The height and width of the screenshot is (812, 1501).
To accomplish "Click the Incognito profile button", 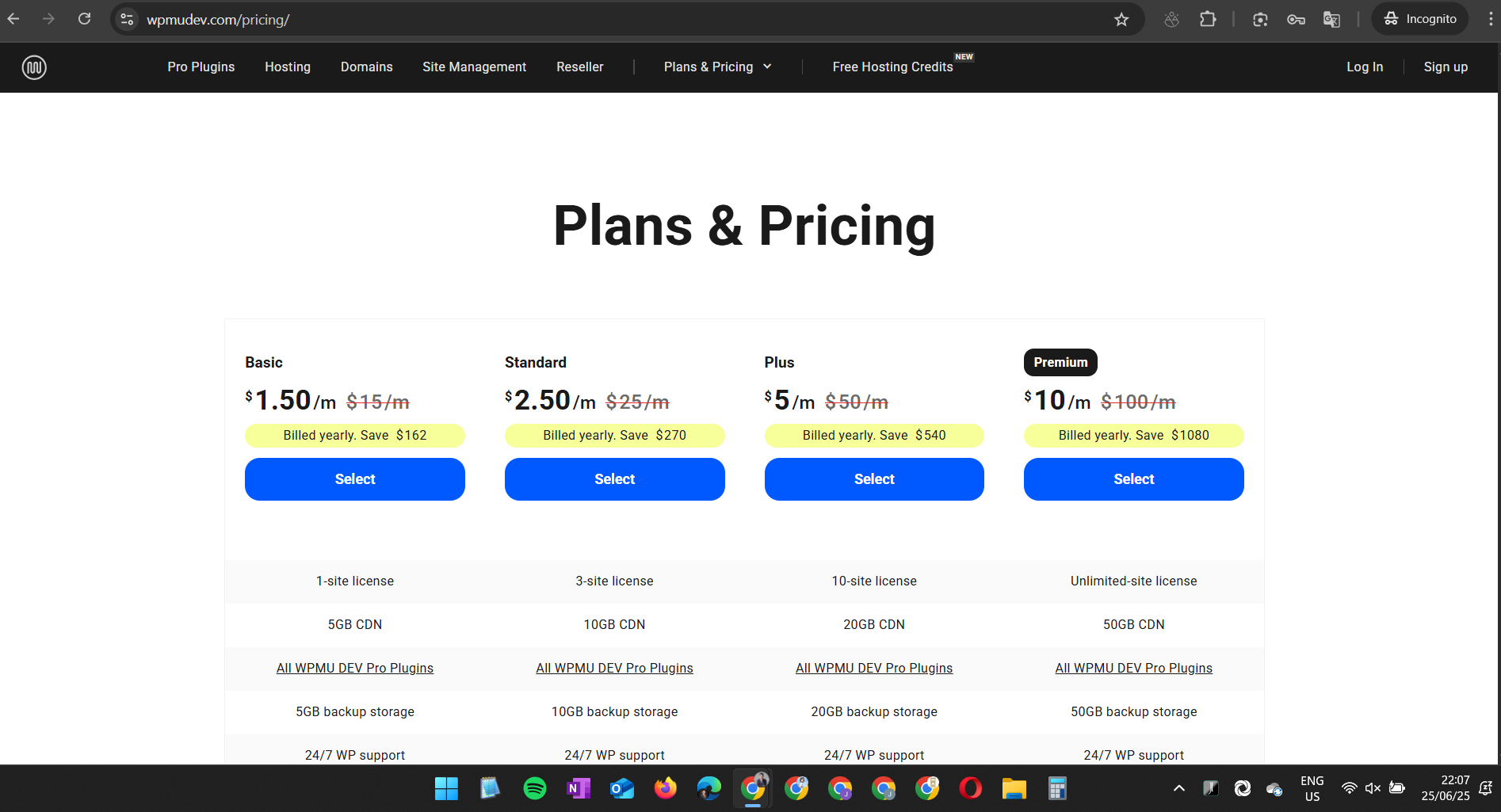I will (x=1420, y=19).
